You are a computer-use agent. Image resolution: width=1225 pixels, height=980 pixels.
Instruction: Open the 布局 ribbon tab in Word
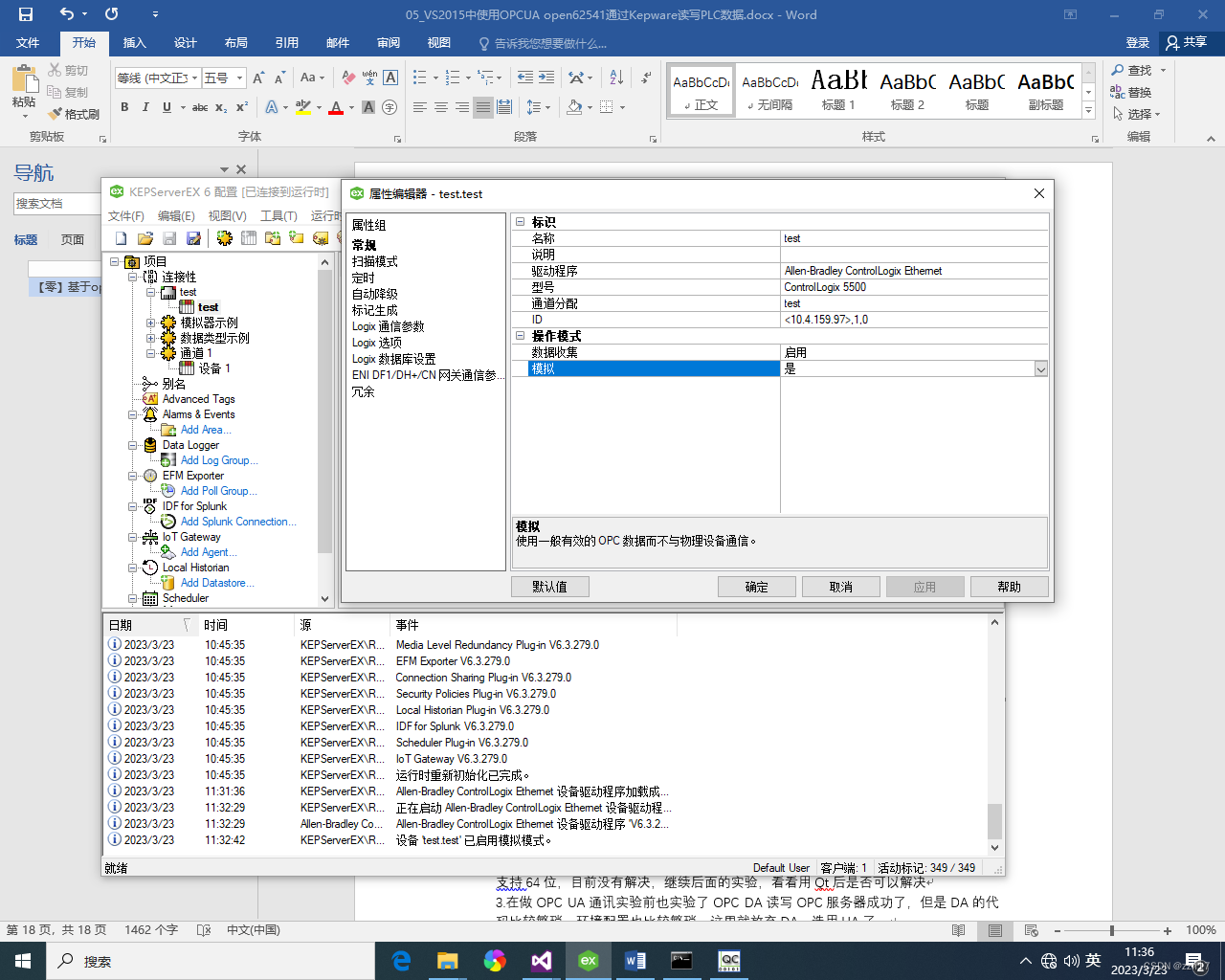click(236, 43)
